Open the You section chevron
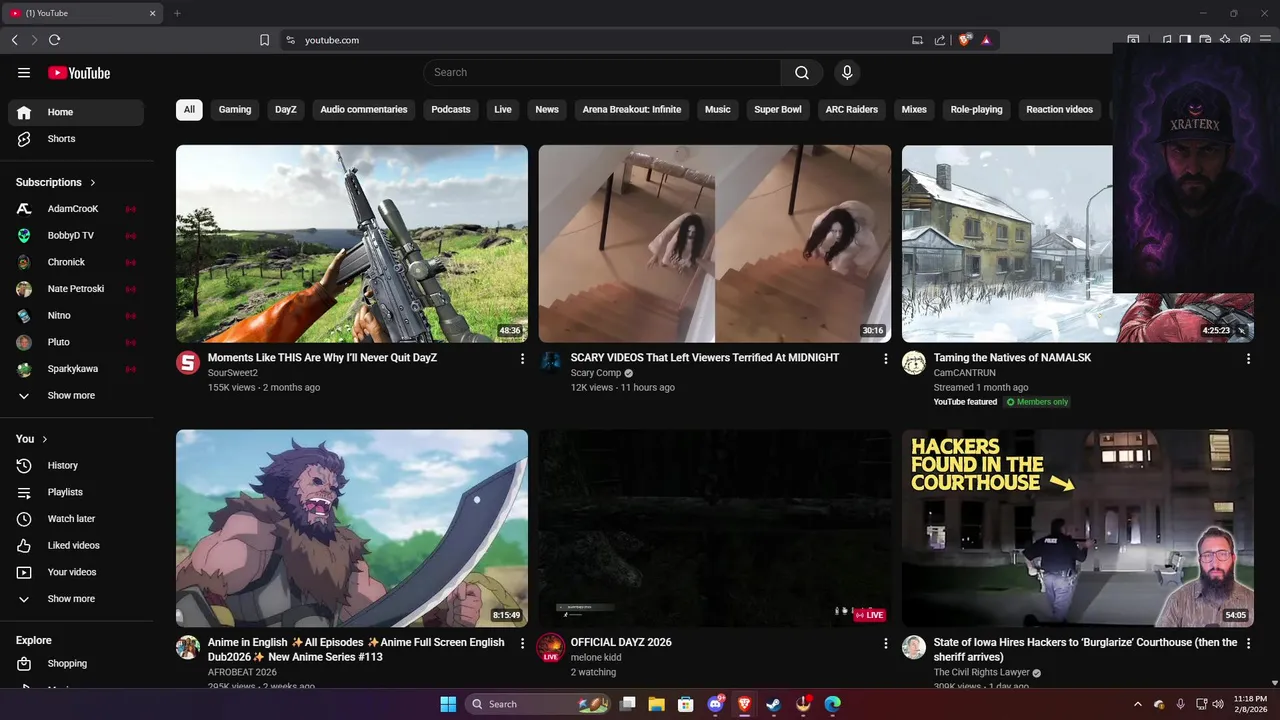The width and height of the screenshot is (1280, 720). pos(45,439)
